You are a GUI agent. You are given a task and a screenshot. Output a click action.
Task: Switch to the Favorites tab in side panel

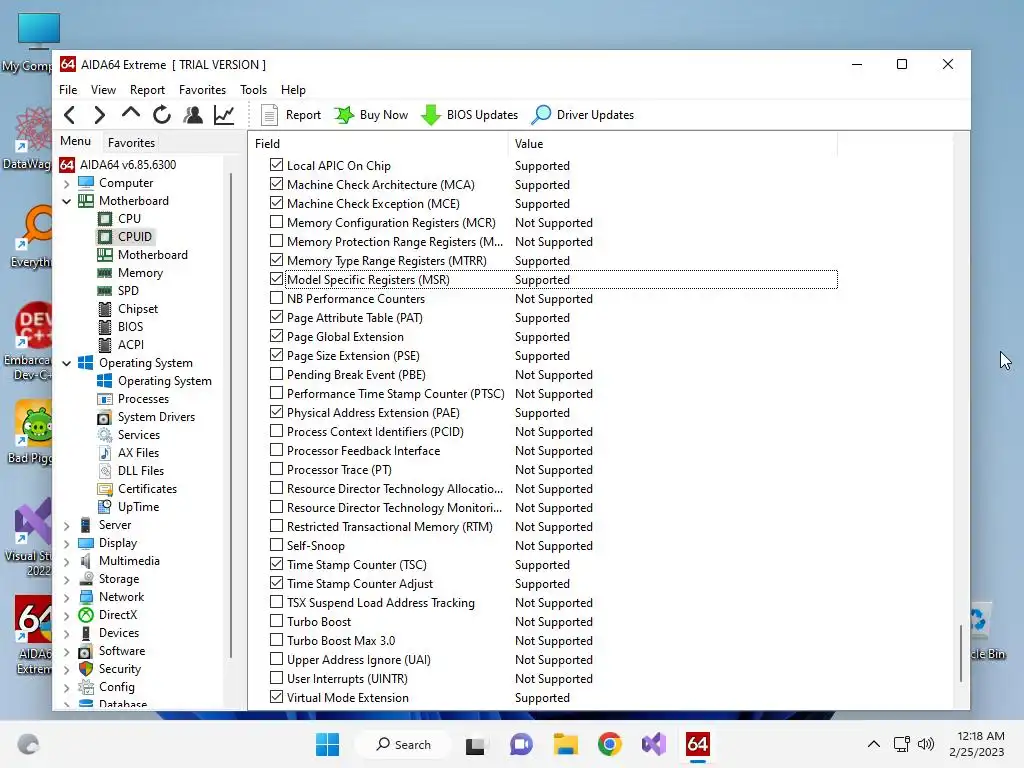click(x=131, y=142)
